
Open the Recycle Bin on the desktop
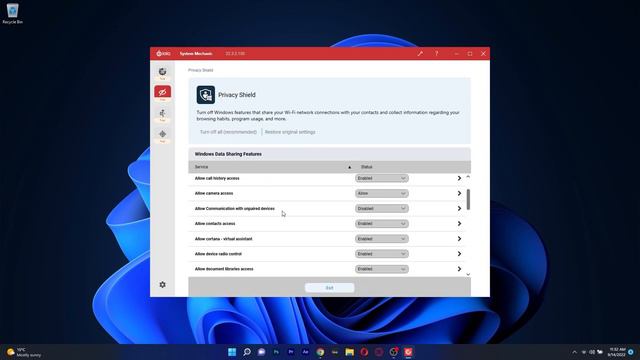[13, 13]
